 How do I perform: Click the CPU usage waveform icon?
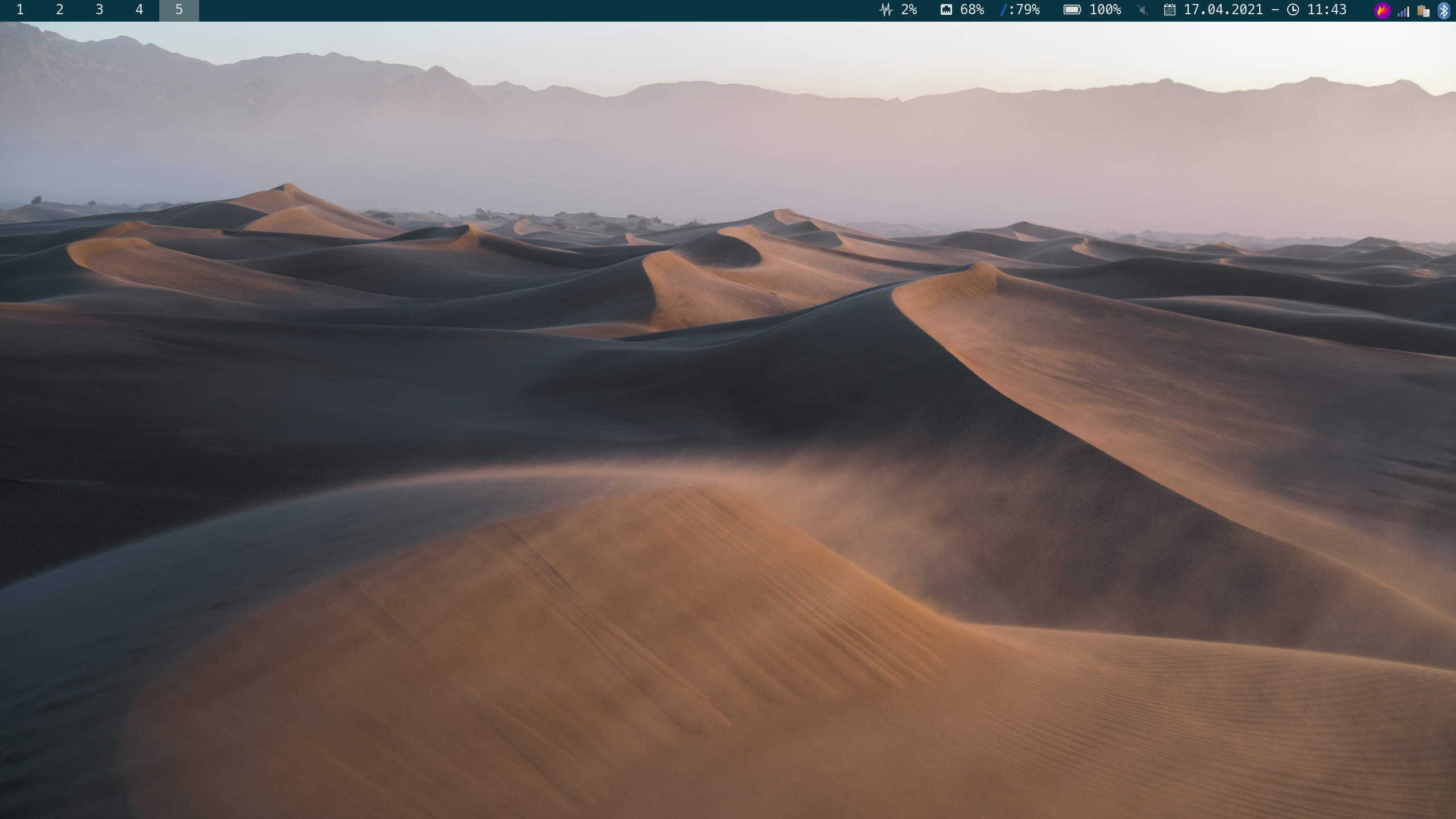point(886,10)
